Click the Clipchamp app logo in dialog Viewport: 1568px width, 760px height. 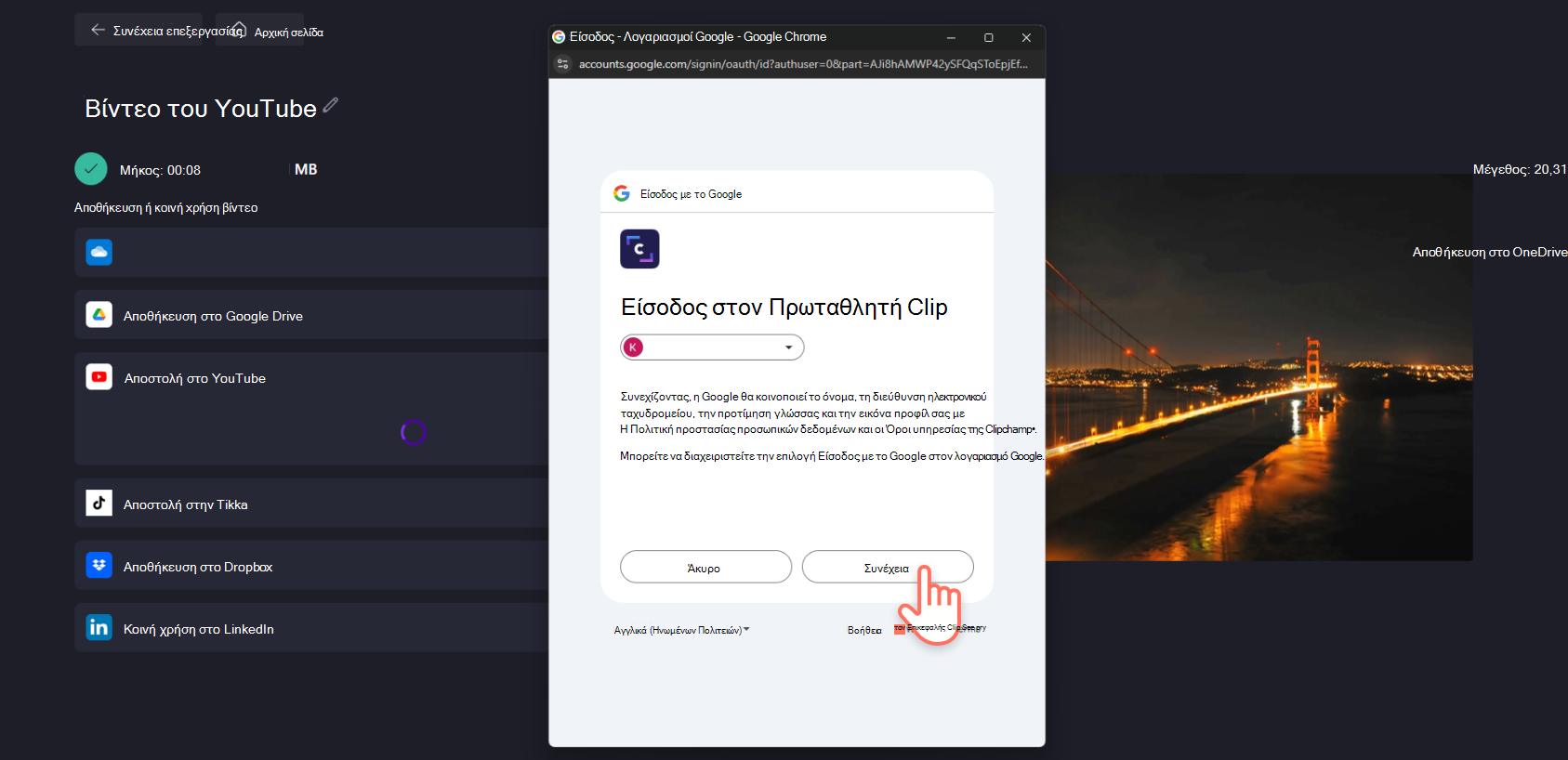[x=639, y=249]
